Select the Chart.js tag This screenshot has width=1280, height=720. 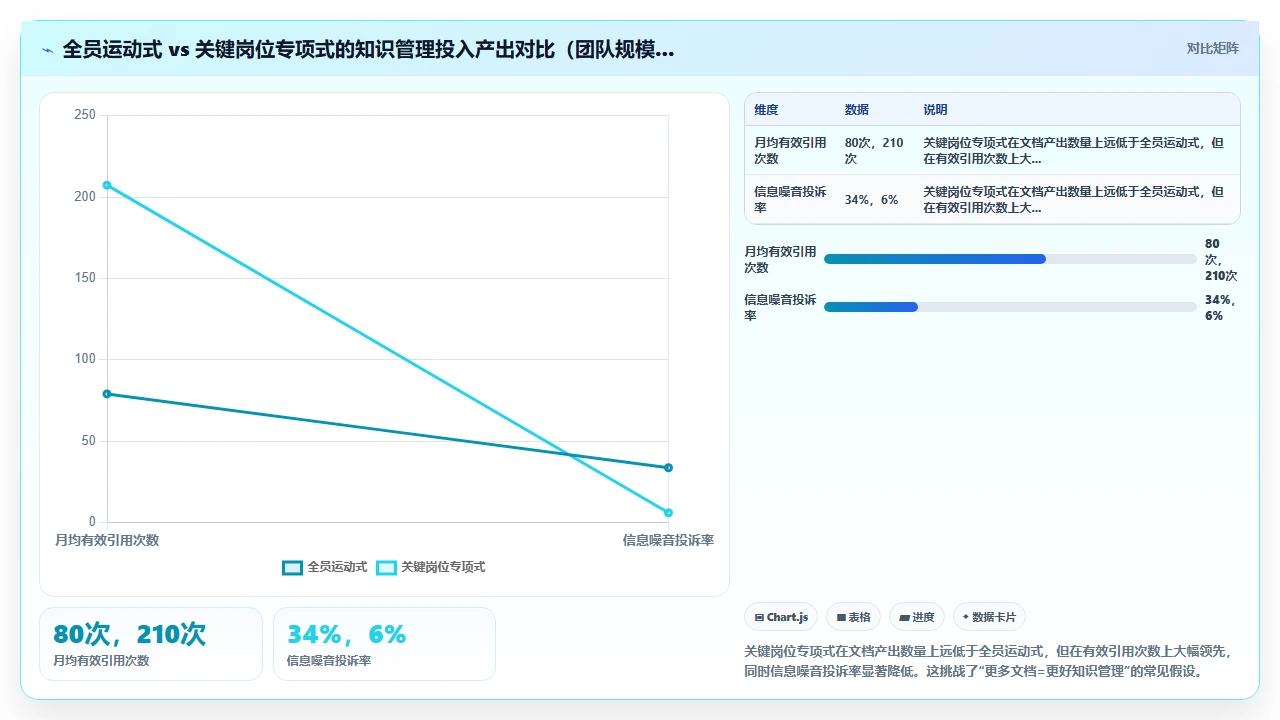pyautogui.click(x=782, y=617)
